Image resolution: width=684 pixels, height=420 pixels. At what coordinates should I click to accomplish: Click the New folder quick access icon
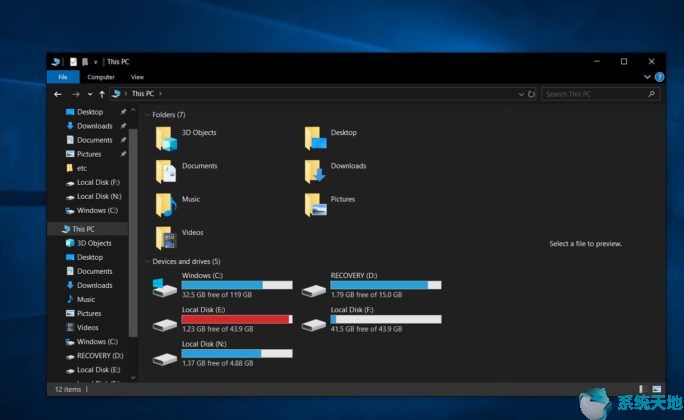pos(85,62)
